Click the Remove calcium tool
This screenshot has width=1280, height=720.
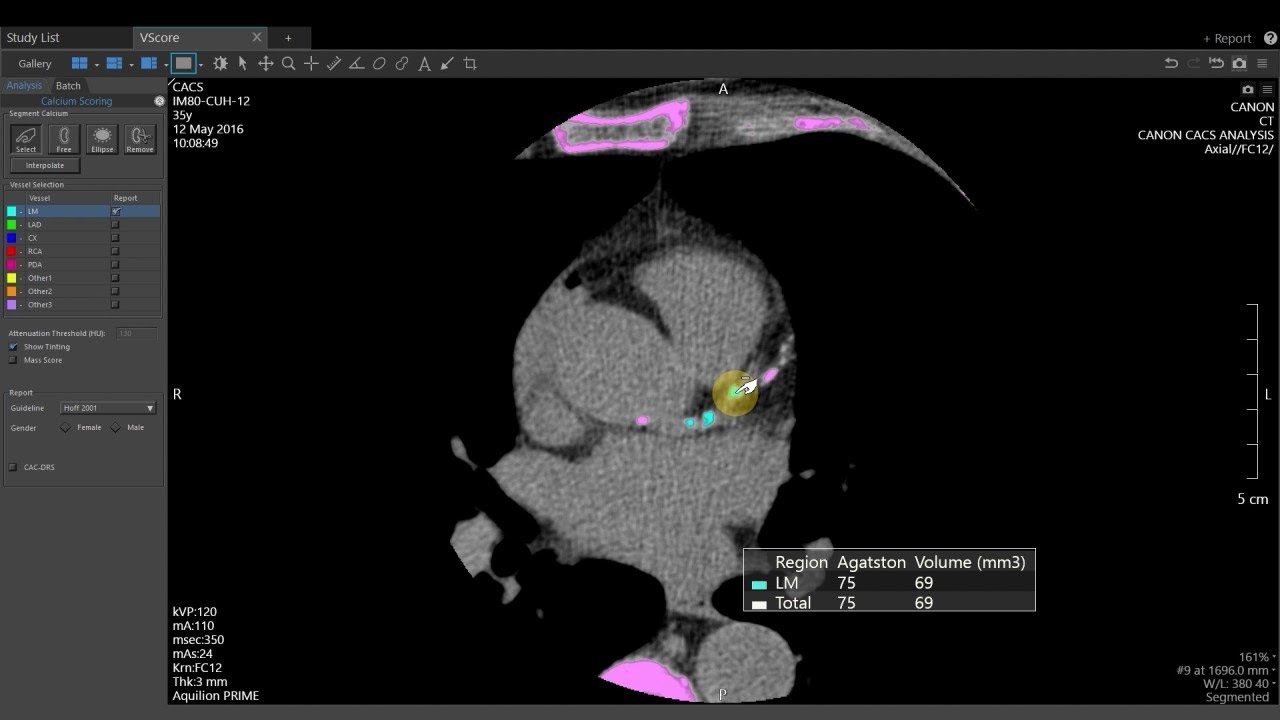pyautogui.click(x=140, y=139)
